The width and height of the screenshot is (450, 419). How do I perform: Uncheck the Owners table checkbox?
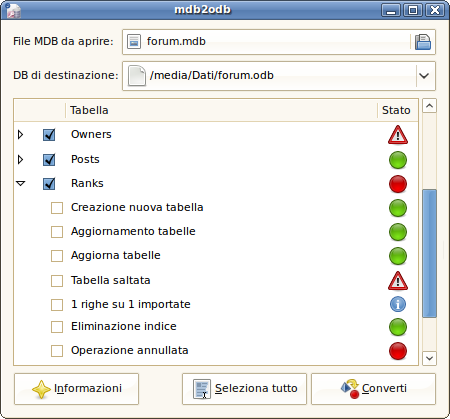pyautogui.click(x=49, y=135)
